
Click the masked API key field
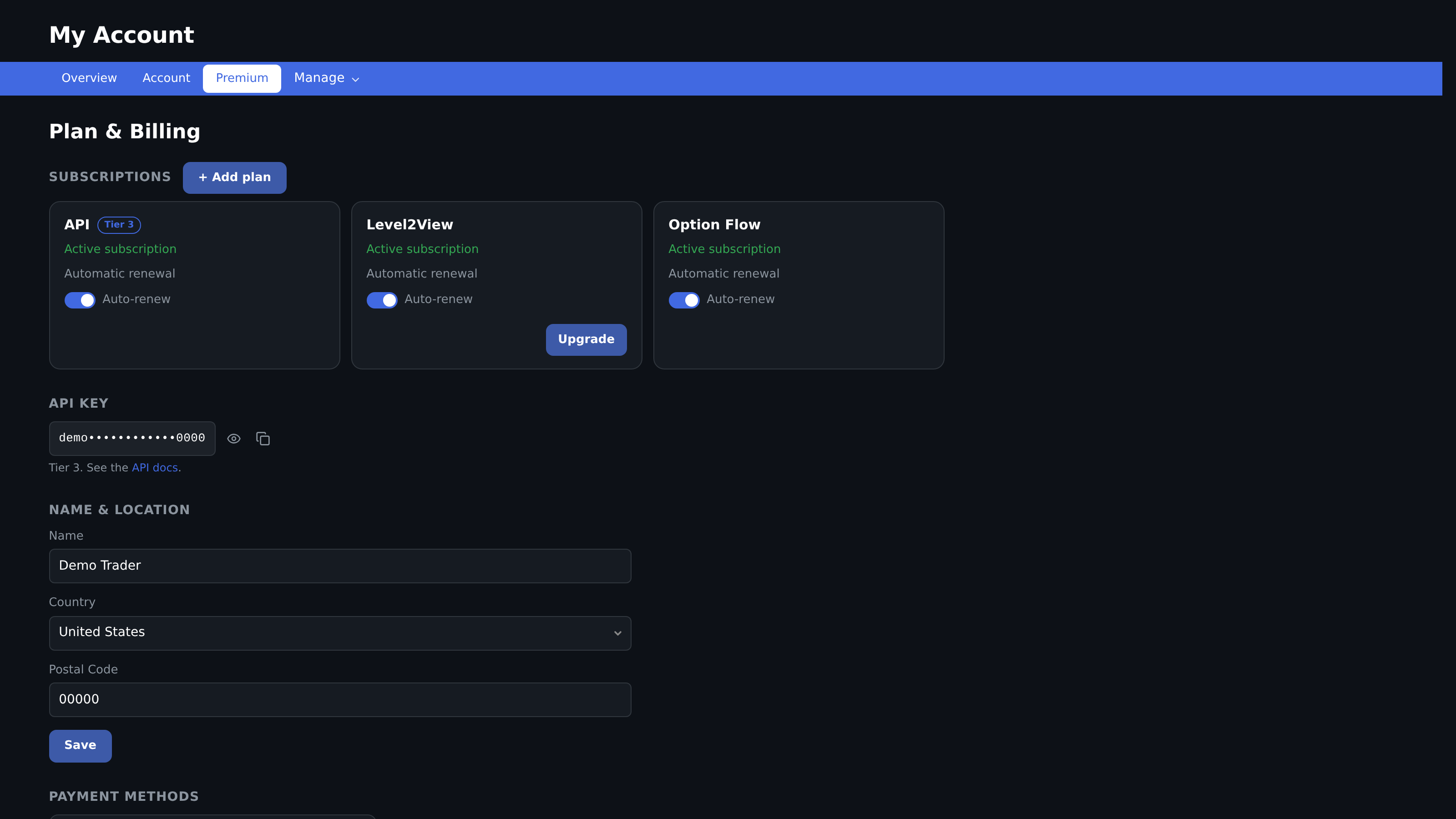(132, 439)
